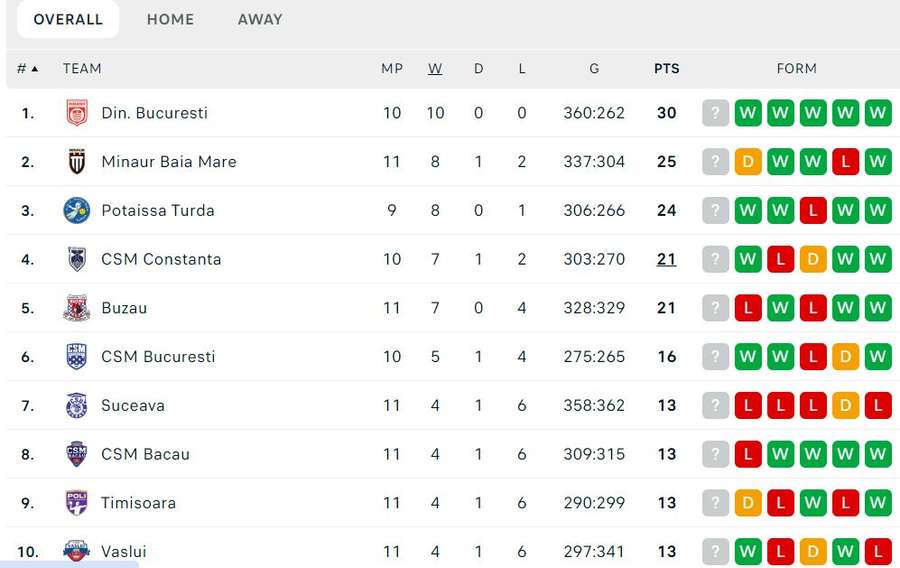Click the CSM Bacau team logo
The image size is (900, 568).
pyautogui.click(x=76, y=454)
